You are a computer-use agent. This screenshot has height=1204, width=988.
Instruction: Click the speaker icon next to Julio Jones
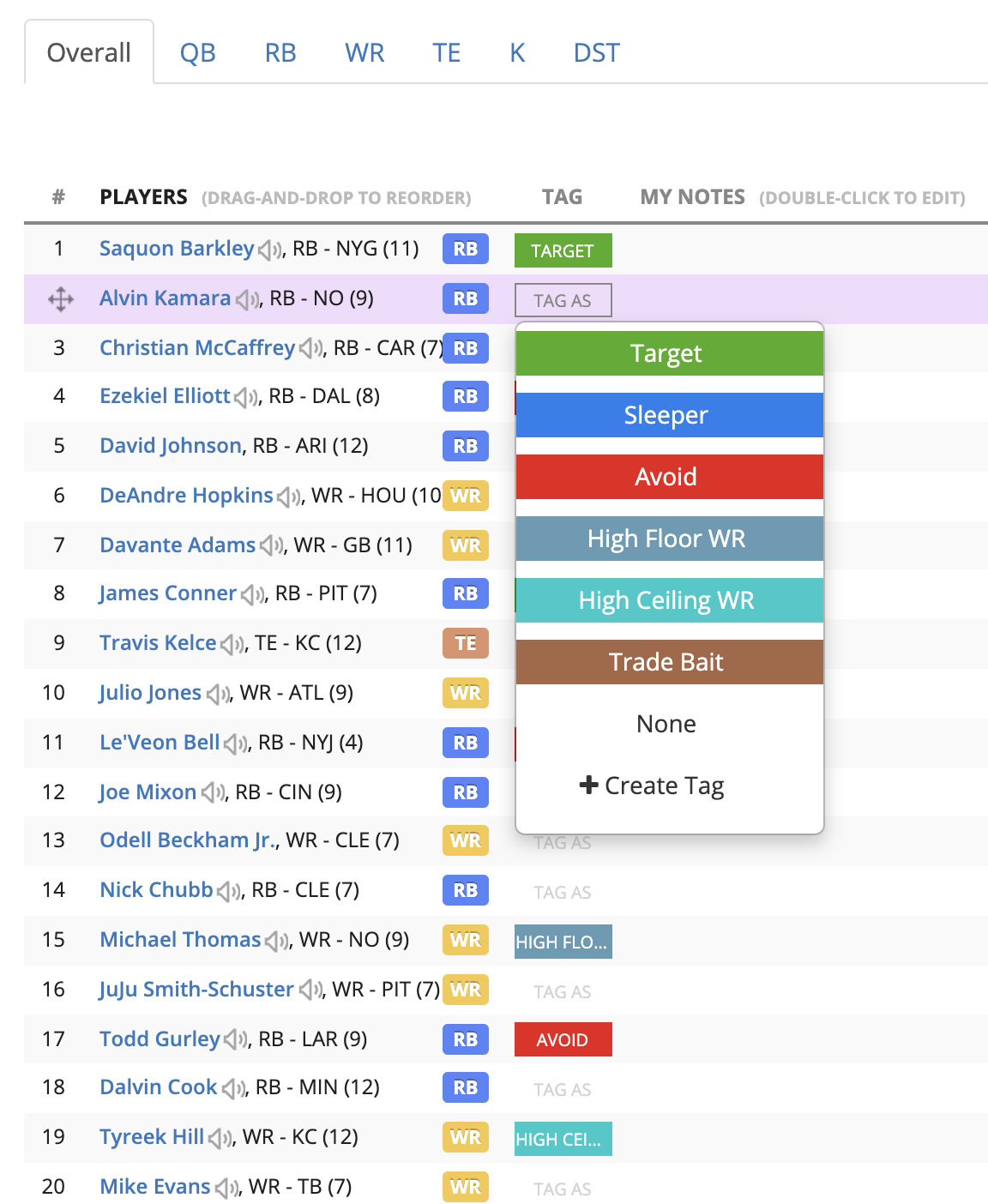217,694
